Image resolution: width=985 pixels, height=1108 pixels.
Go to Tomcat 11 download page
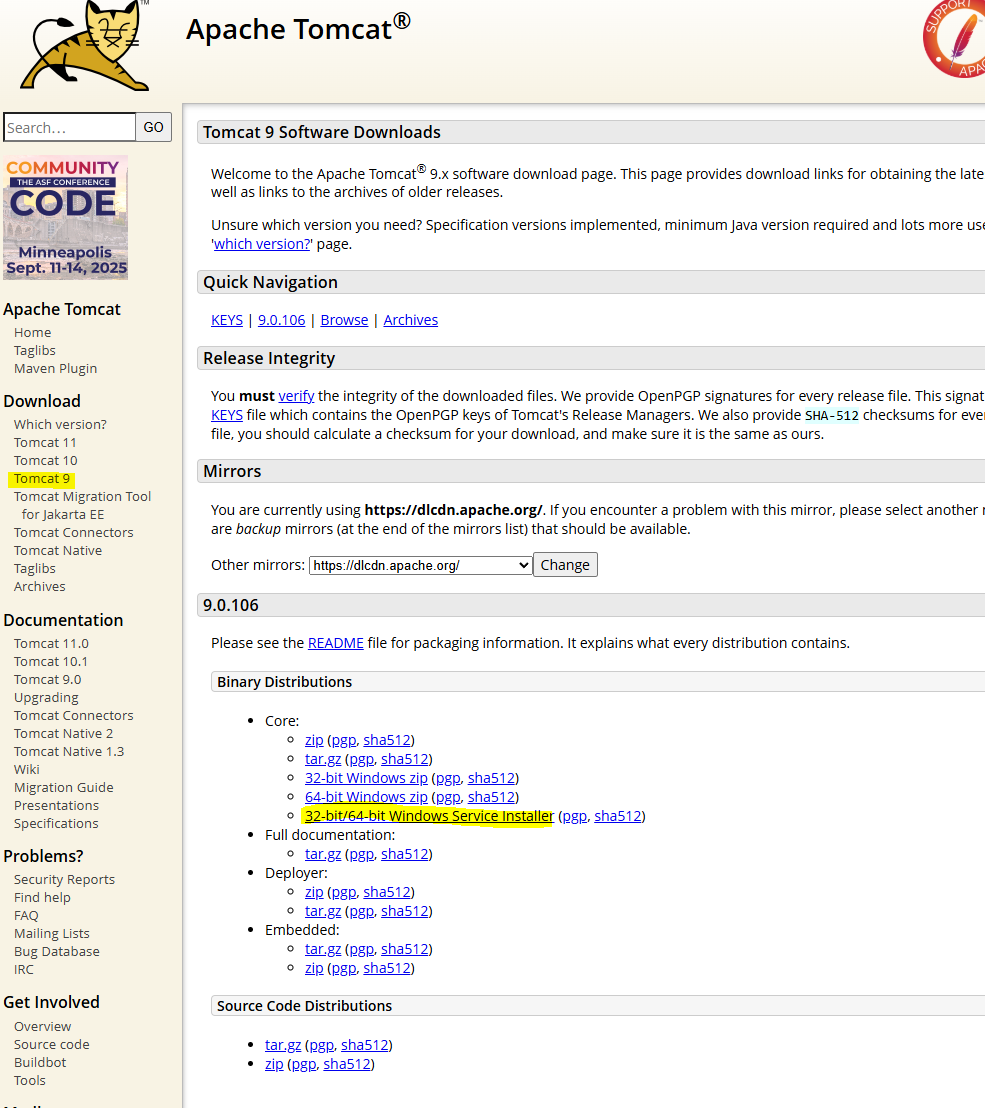point(45,442)
